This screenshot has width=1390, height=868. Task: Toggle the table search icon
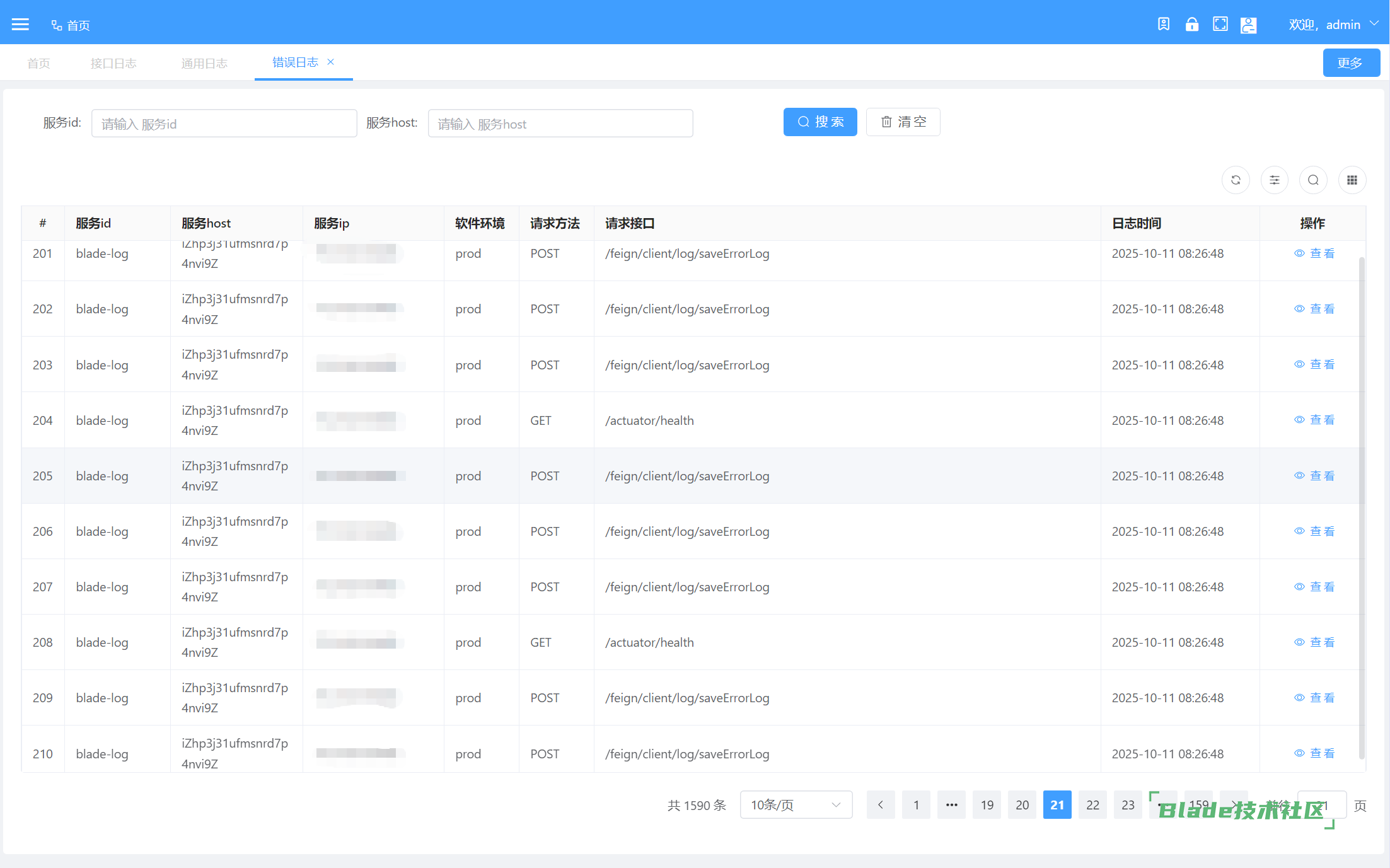pos(1313,180)
